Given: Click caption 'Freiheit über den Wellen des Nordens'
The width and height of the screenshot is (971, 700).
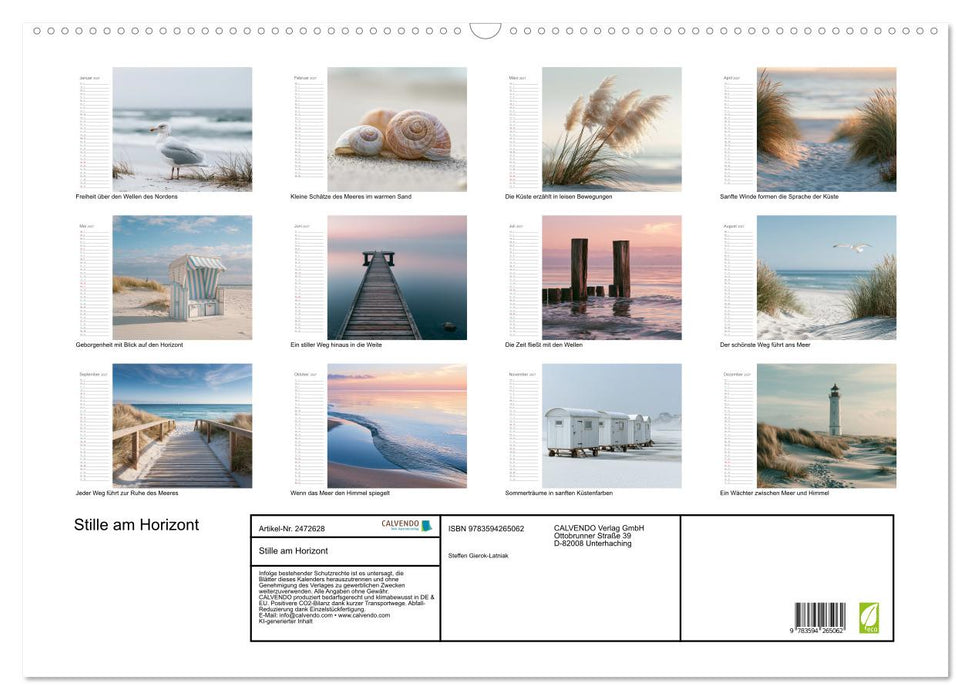Looking at the screenshot, I should click(126, 196).
